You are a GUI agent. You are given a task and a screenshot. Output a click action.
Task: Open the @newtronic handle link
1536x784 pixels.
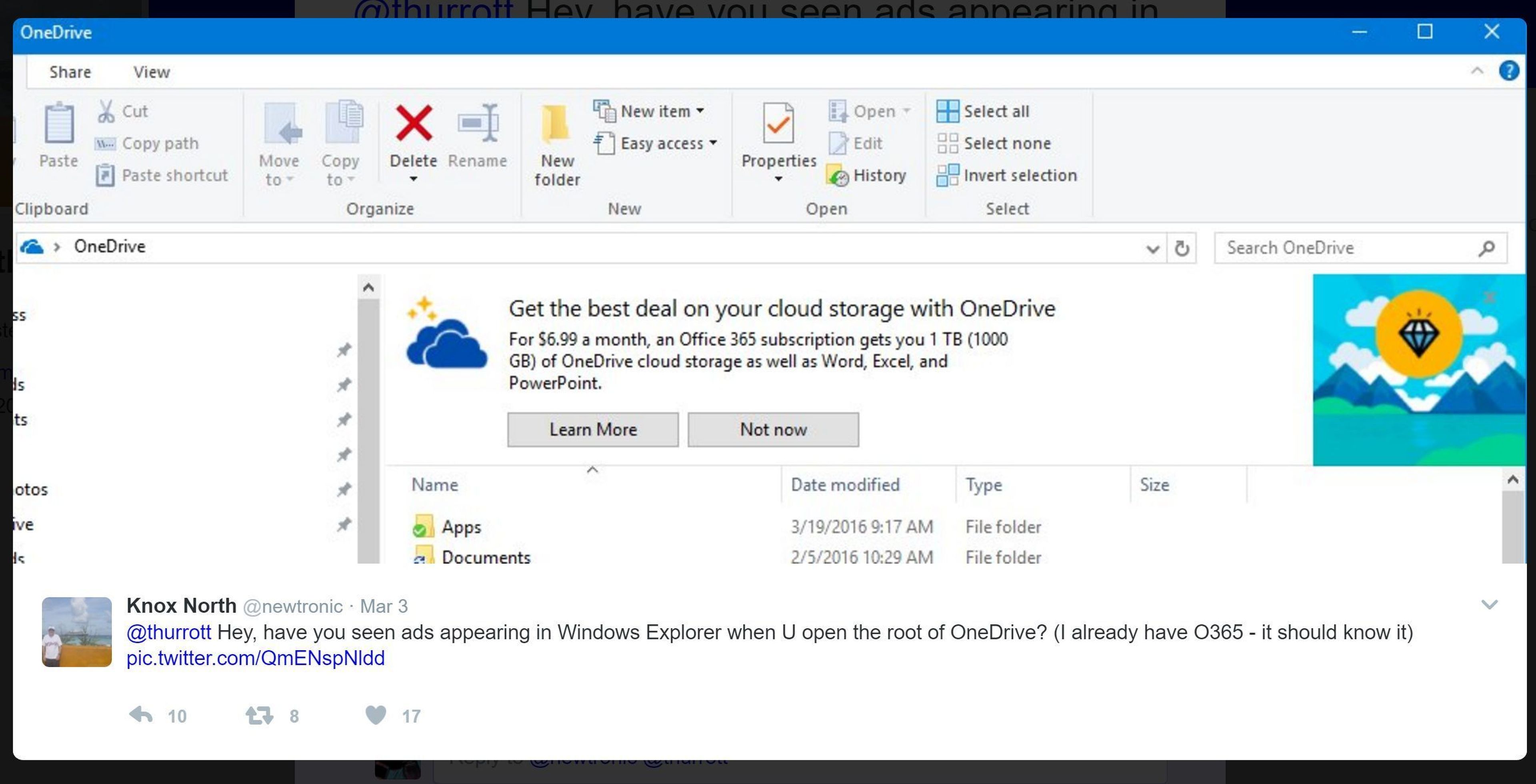[x=293, y=606]
